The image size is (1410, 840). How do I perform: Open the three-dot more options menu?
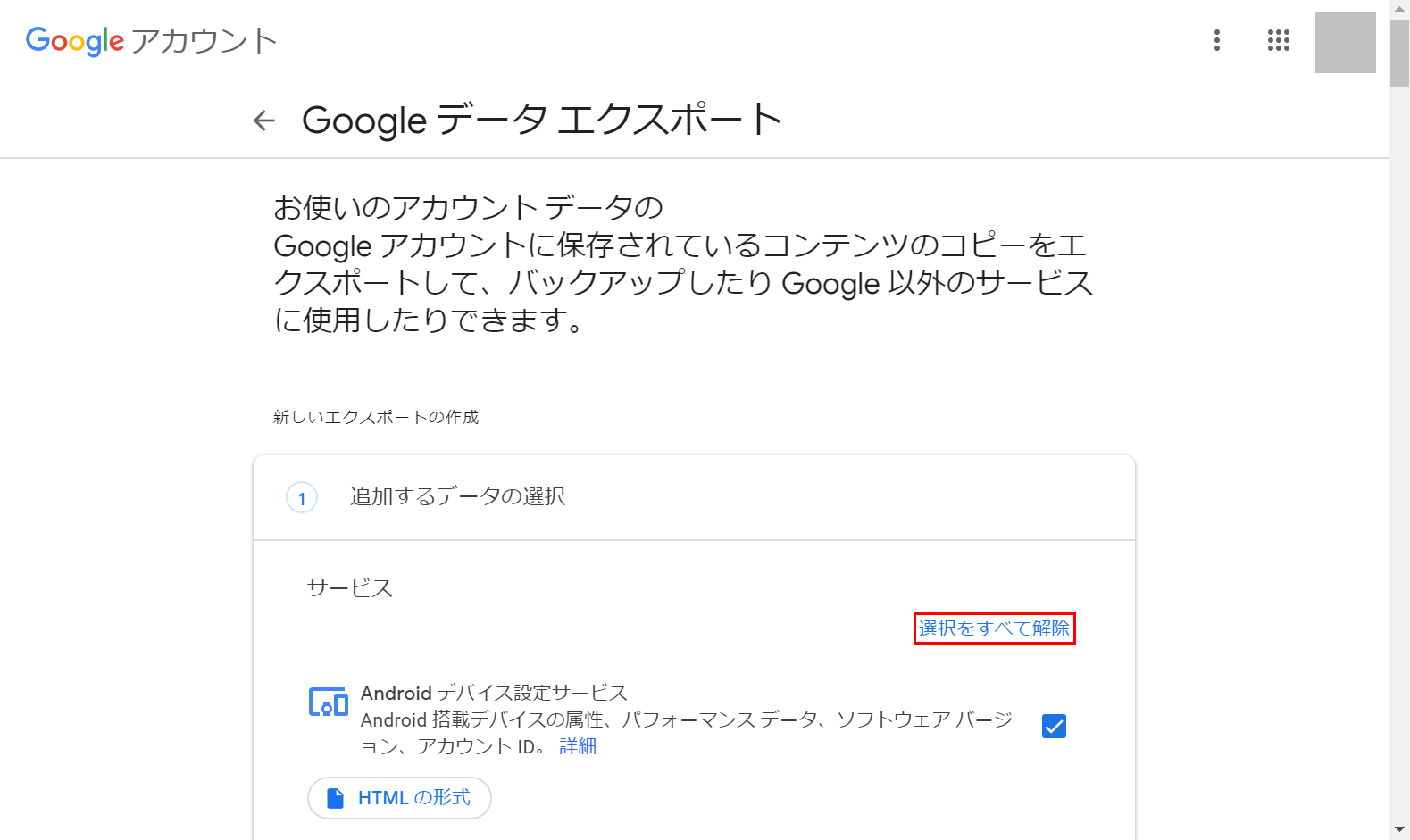coord(1216,40)
